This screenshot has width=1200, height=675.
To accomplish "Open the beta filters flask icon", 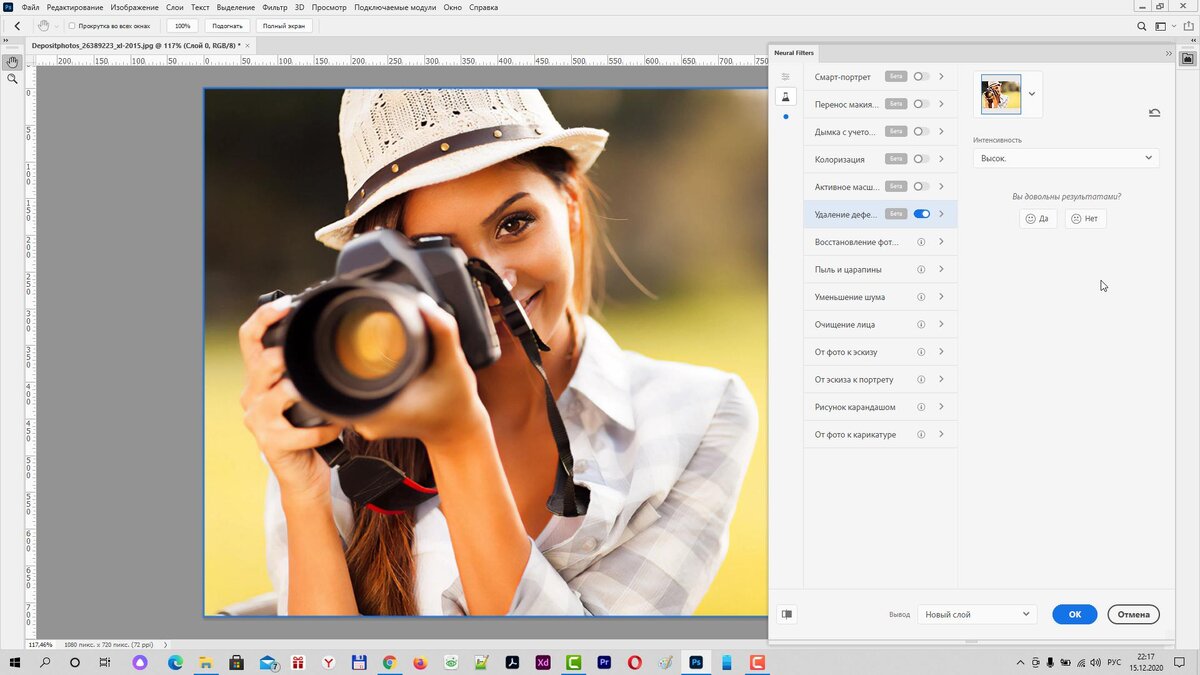I will pos(786,96).
